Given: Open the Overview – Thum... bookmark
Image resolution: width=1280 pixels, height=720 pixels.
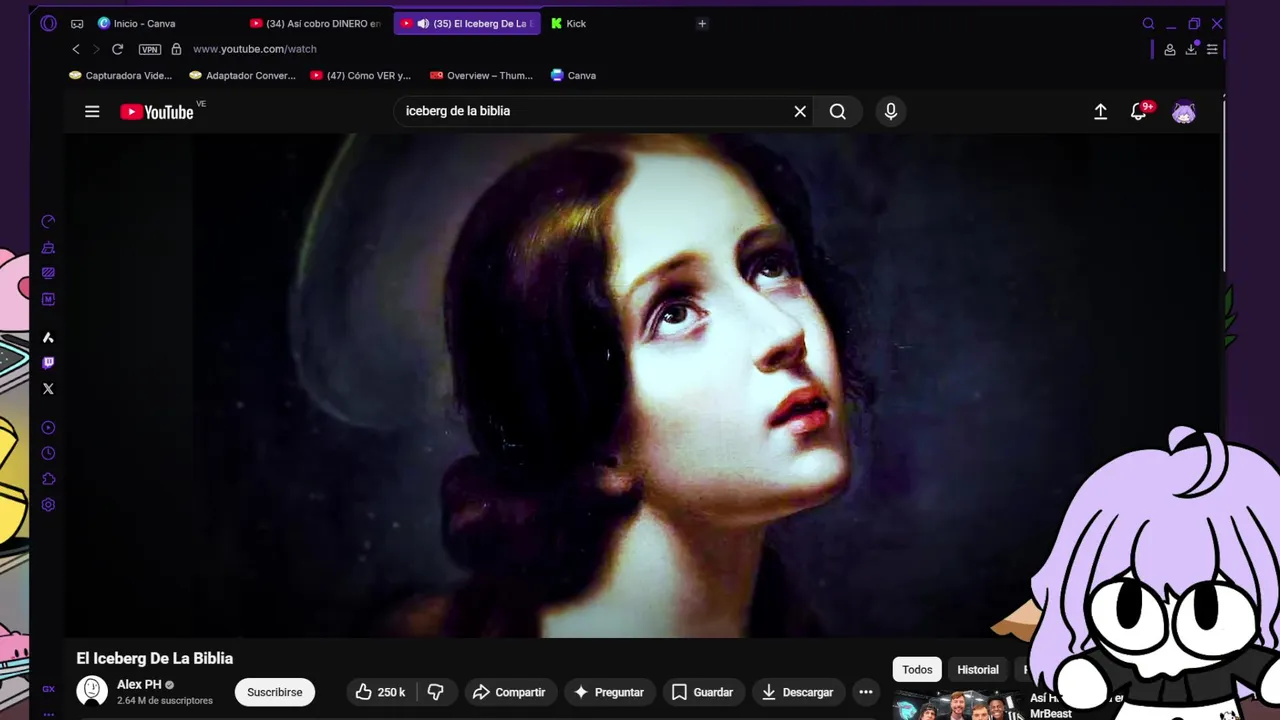Looking at the screenshot, I should 481,75.
